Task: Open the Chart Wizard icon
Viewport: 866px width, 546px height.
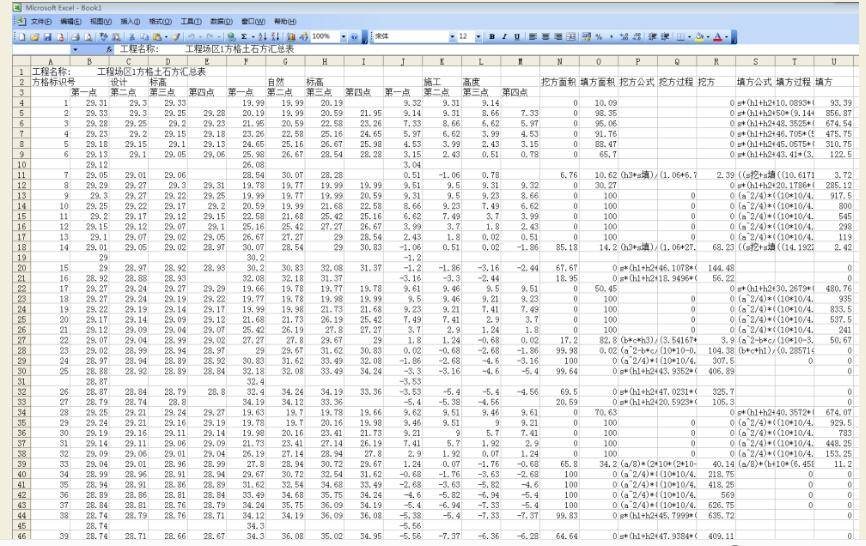Action: tap(291, 37)
